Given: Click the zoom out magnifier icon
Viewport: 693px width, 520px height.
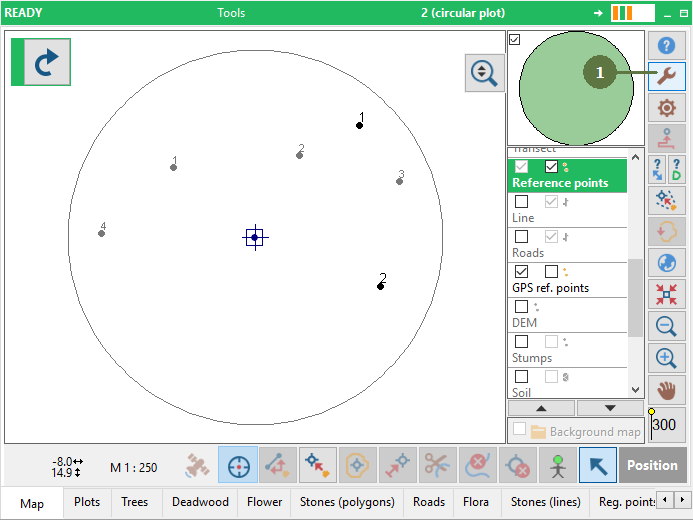Looking at the screenshot, I should [667, 326].
